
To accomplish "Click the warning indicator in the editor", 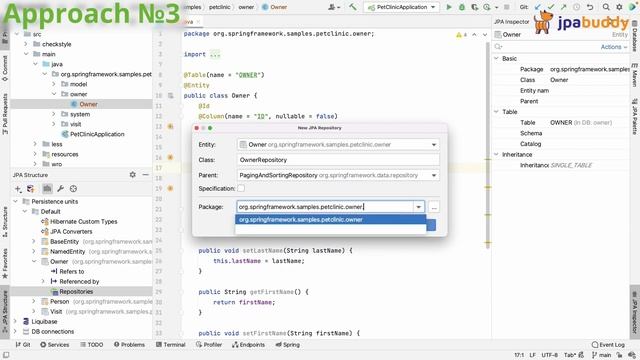I will (461, 35).
